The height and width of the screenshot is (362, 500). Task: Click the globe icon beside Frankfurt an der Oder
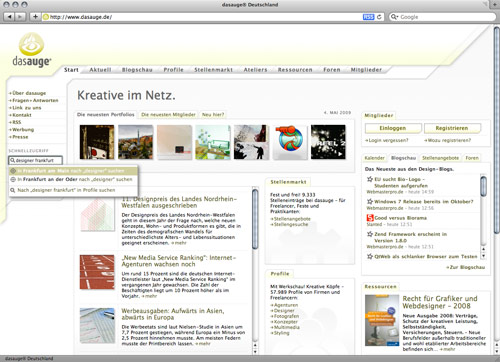click(x=13, y=179)
